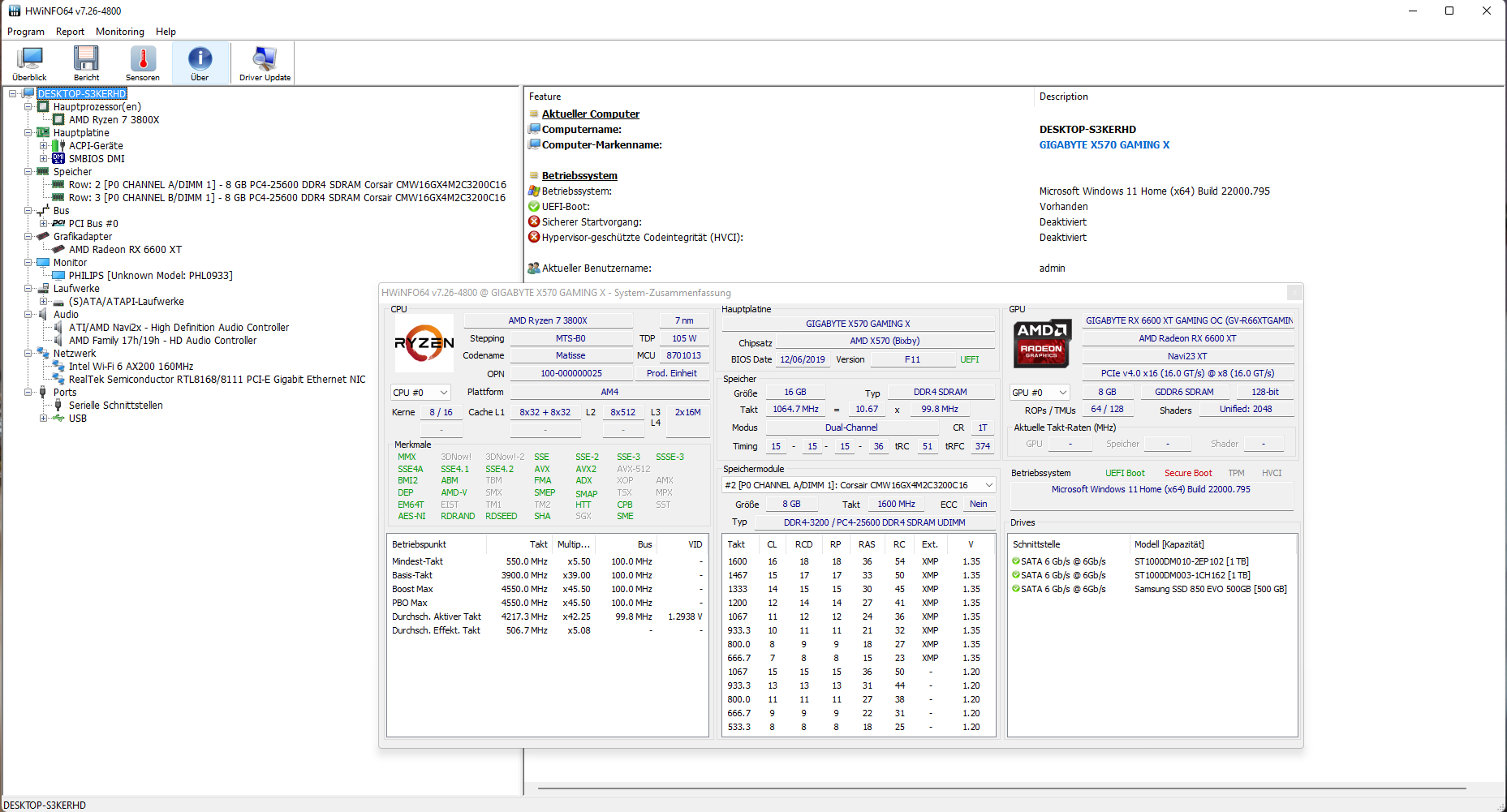Viewport: 1507px width, 812px height.
Task: Click the RYZEN logo in the CPU section
Action: tap(424, 343)
